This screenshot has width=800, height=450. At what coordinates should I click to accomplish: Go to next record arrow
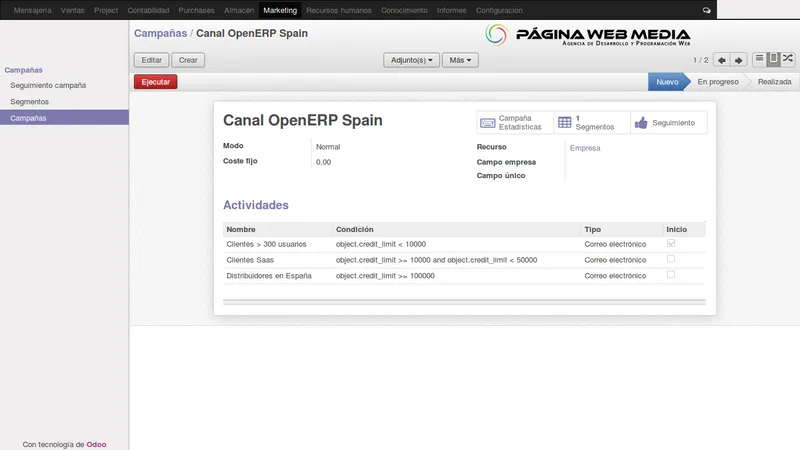[738, 60]
